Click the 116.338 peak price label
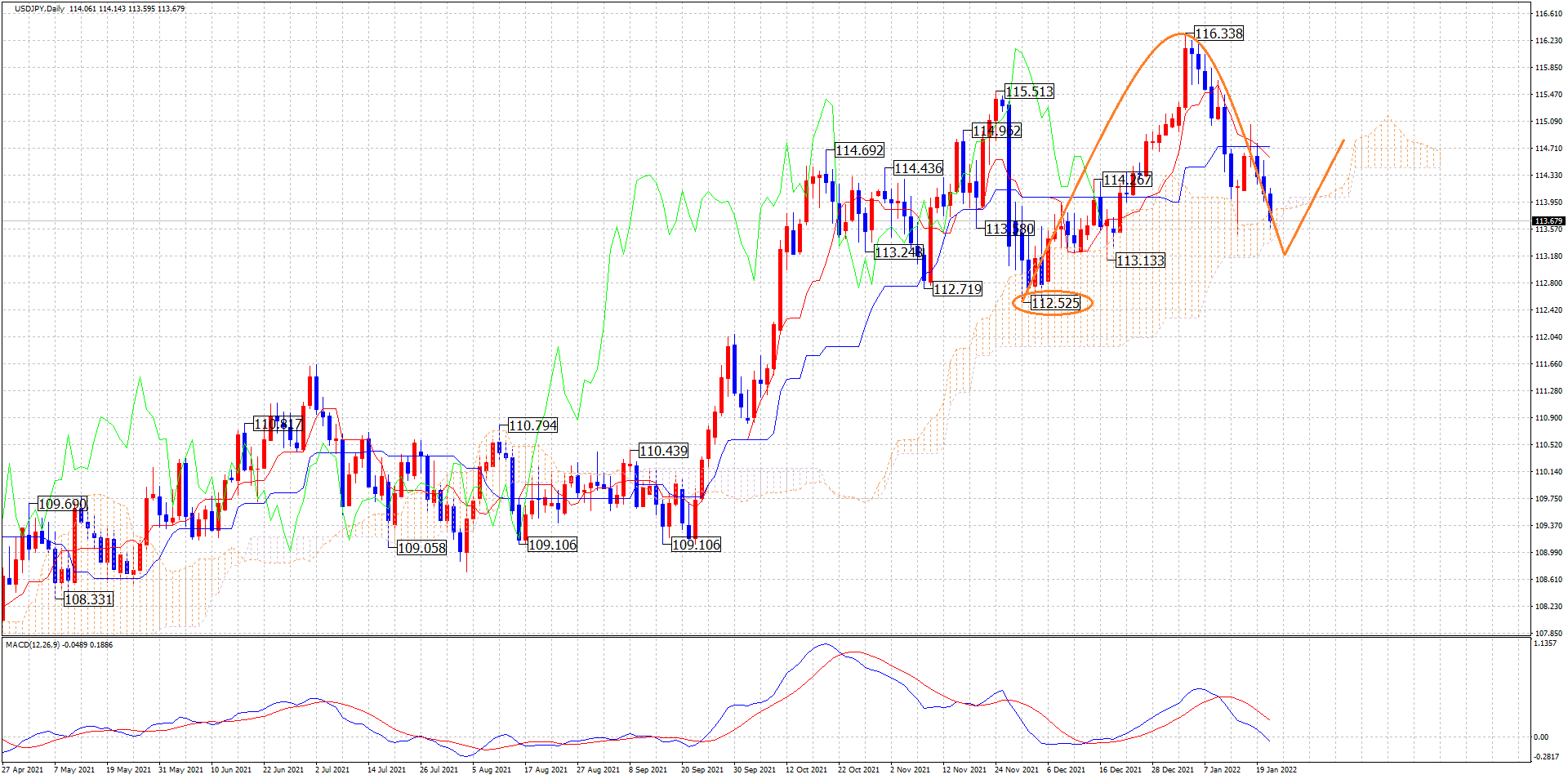The width and height of the screenshot is (1568, 779). point(1218,33)
